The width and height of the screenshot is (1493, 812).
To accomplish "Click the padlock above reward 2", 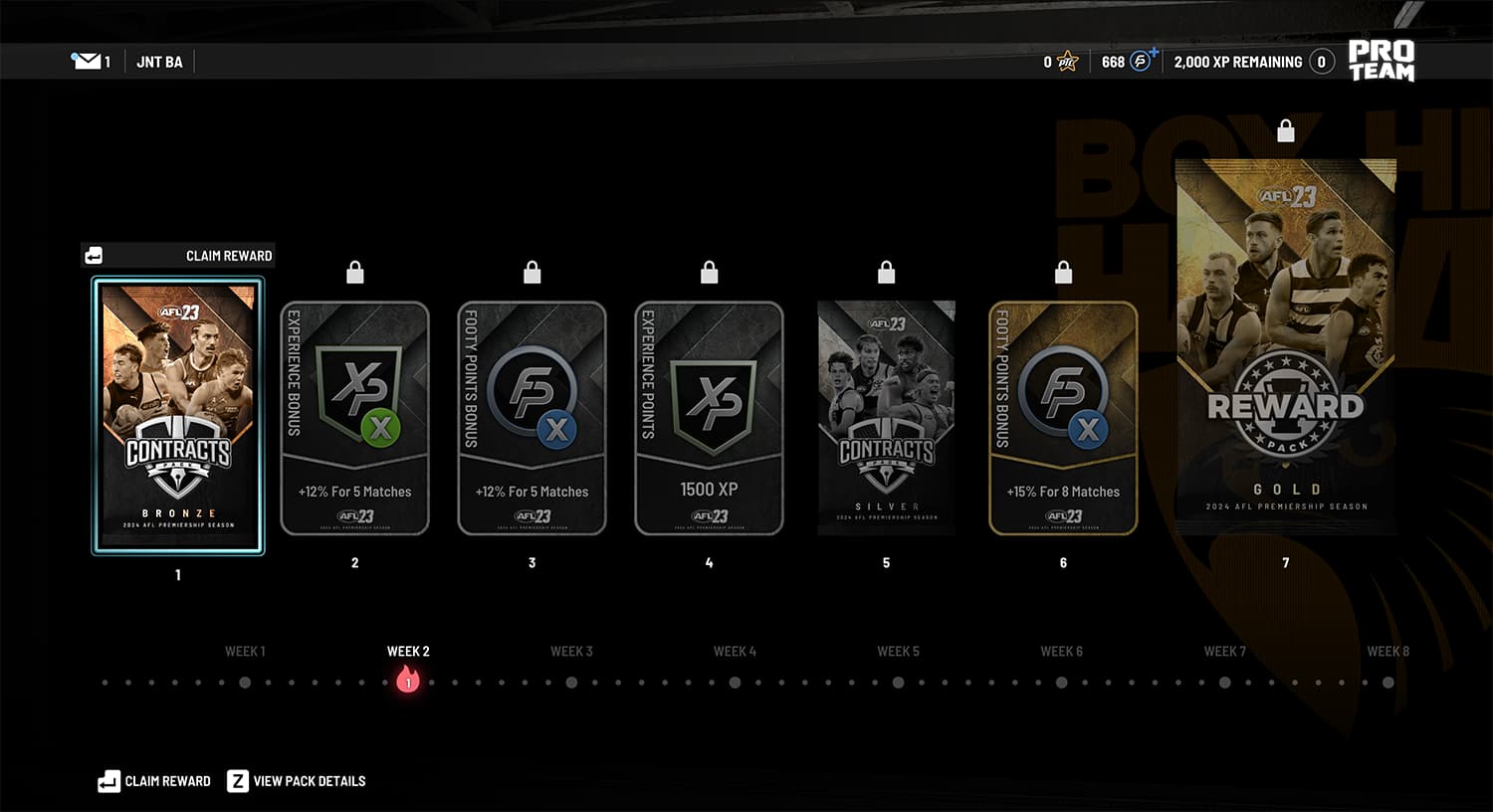I will click(355, 272).
